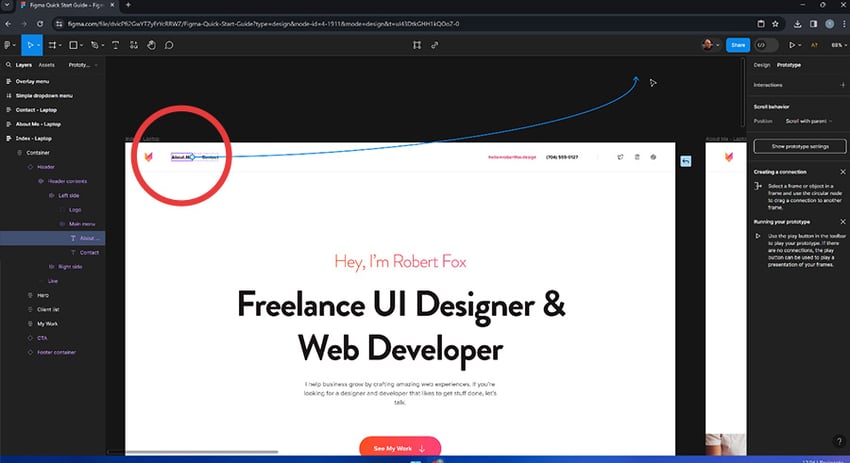Open the Figma main menu icon
This screenshot has width=850, height=463.
8,45
